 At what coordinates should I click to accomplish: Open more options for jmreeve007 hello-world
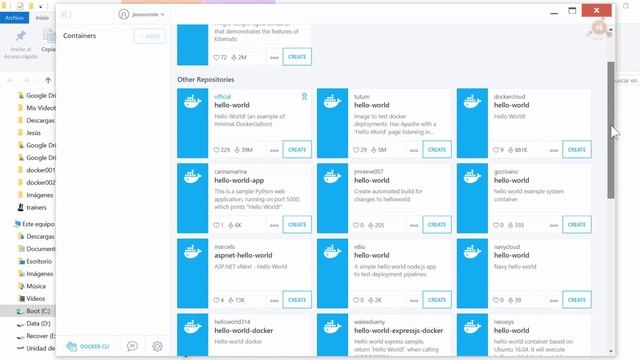click(x=414, y=225)
